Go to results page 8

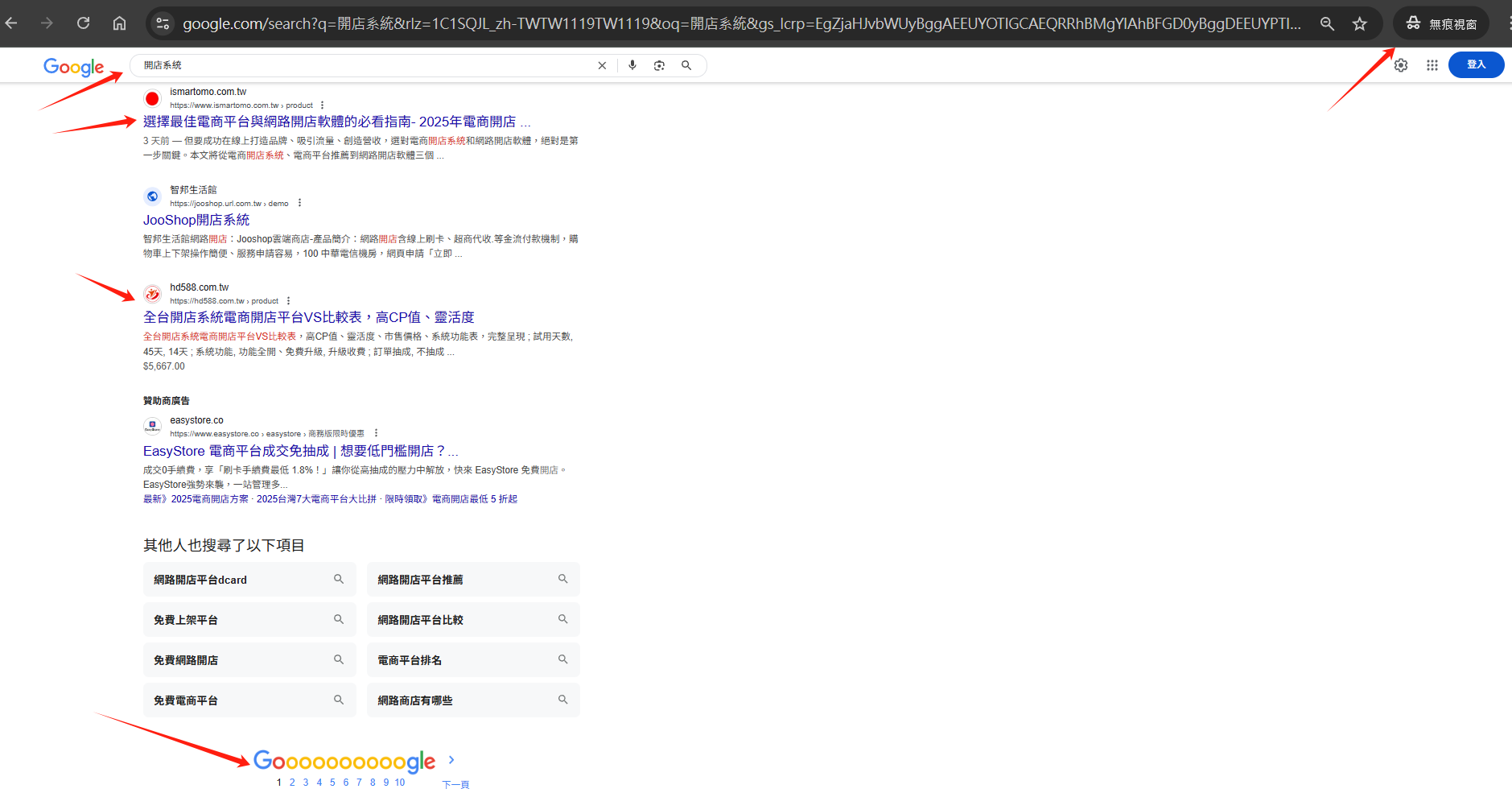click(x=373, y=783)
